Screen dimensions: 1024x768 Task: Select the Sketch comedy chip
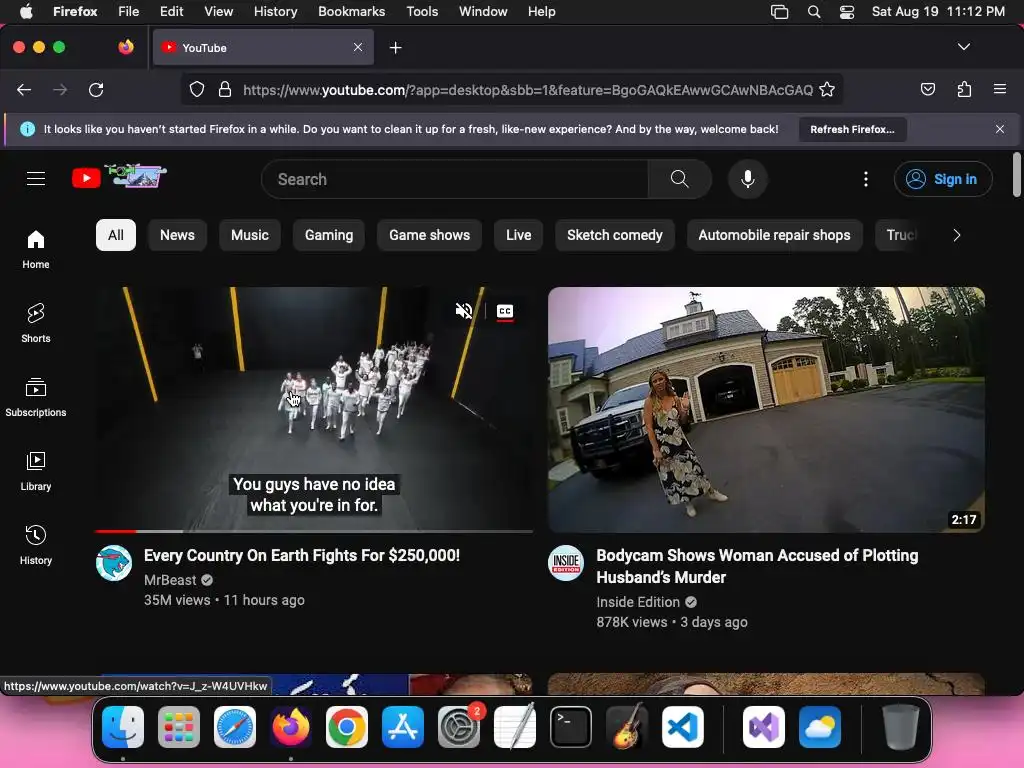pyautogui.click(x=615, y=235)
